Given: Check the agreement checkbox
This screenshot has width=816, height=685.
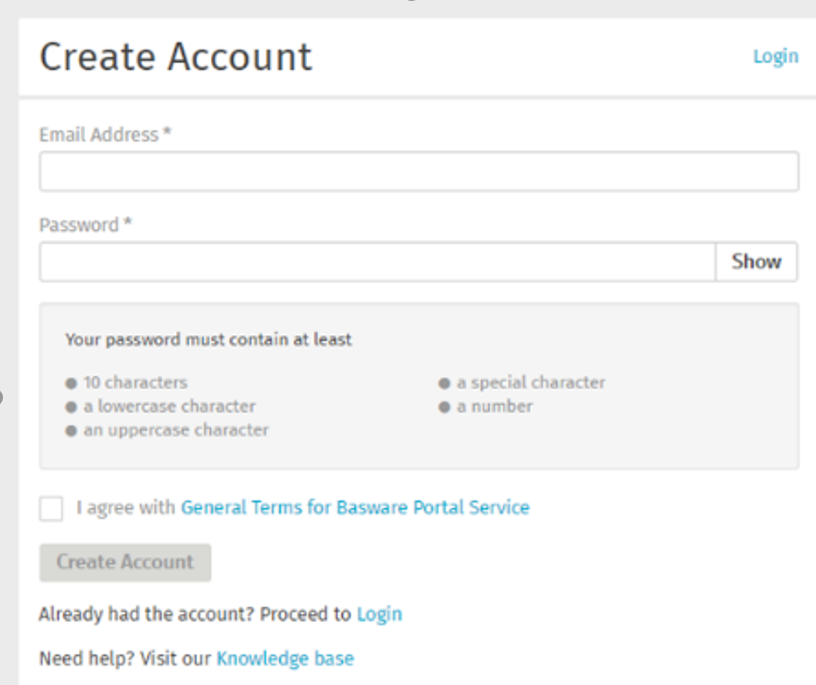Looking at the screenshot, I should (50, 508).
